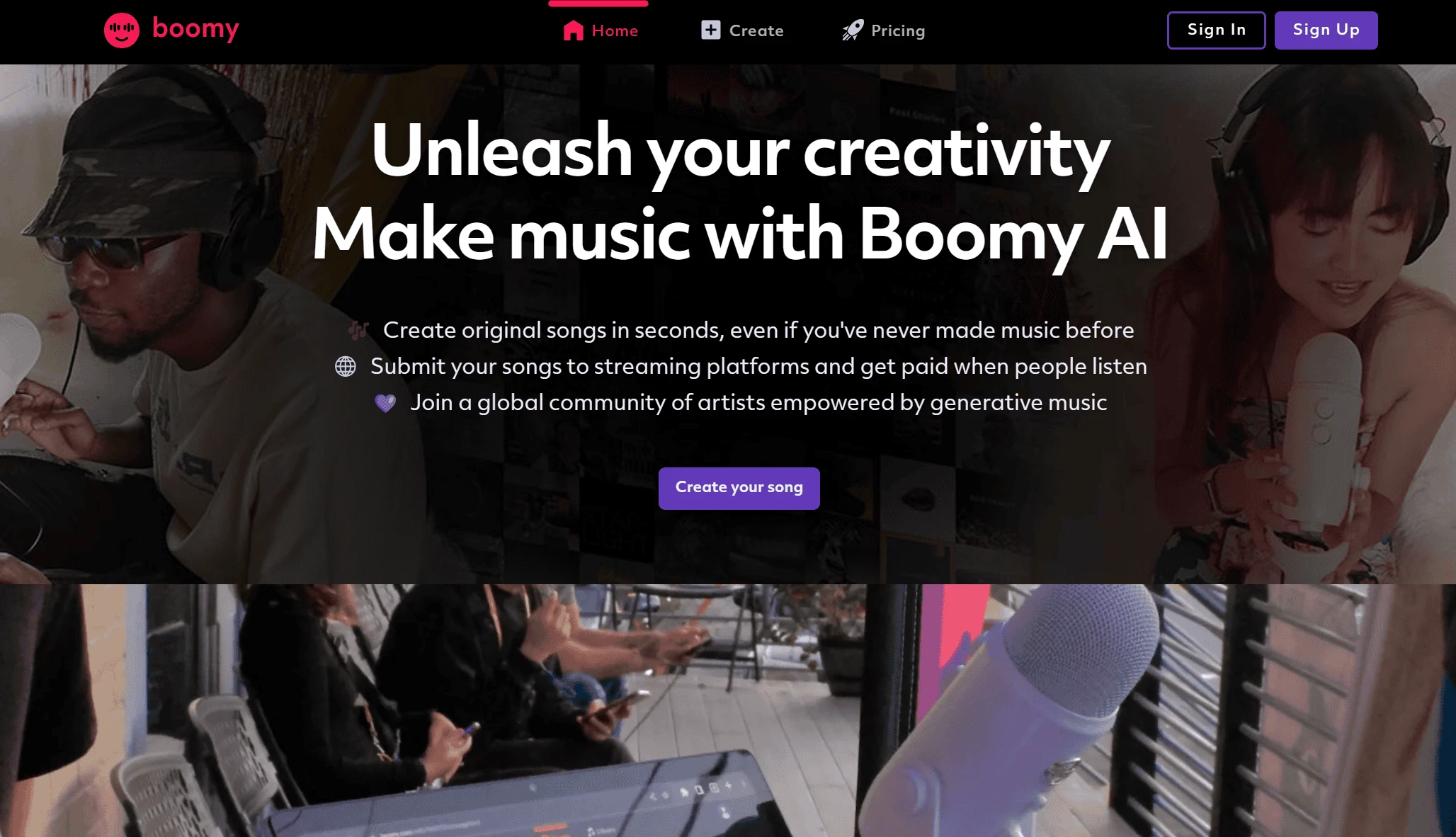This screenshot has height=837, width=1456.
Task: Click the Join a global community text
Action: [x=758, y=402]
